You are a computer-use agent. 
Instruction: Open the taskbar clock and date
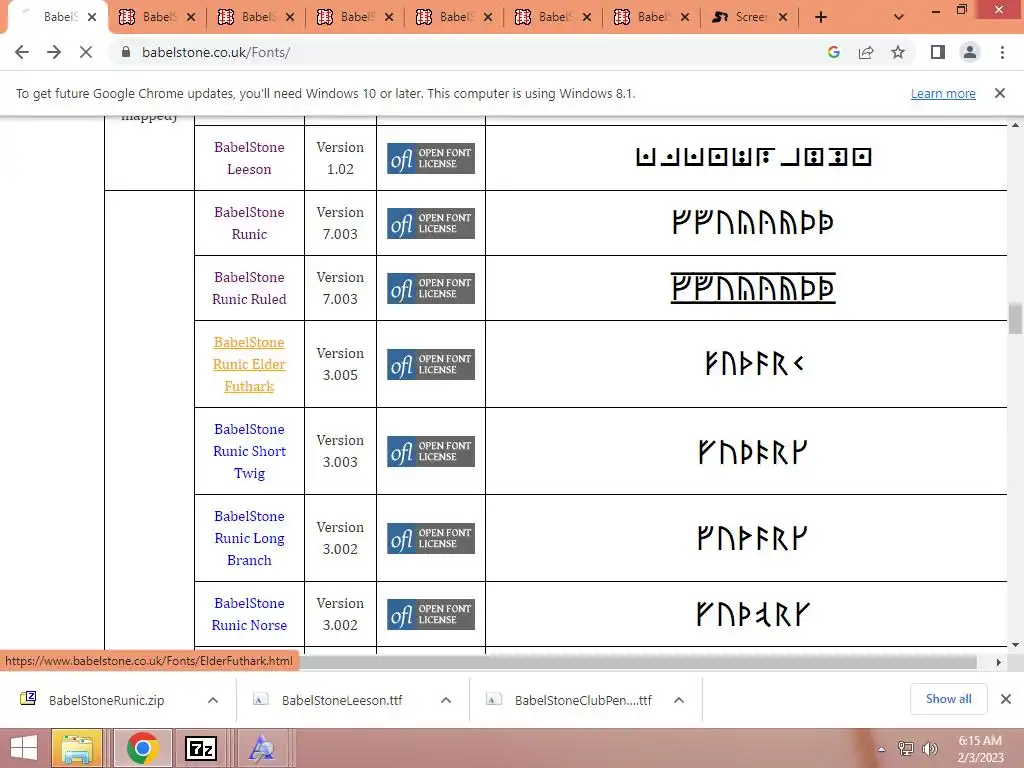coord(980,749)
